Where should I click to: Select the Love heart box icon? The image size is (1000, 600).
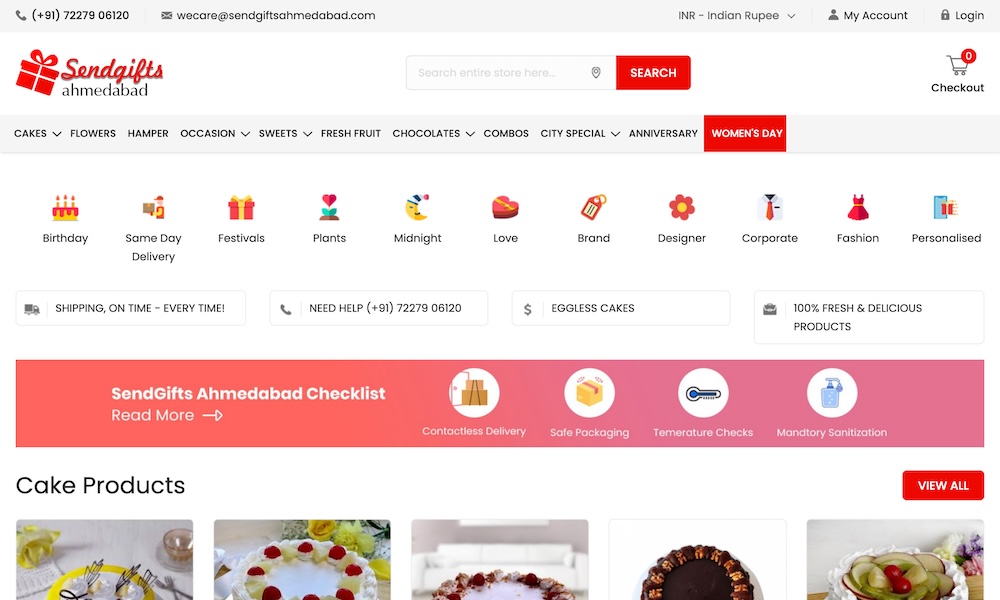coord(505,208)
